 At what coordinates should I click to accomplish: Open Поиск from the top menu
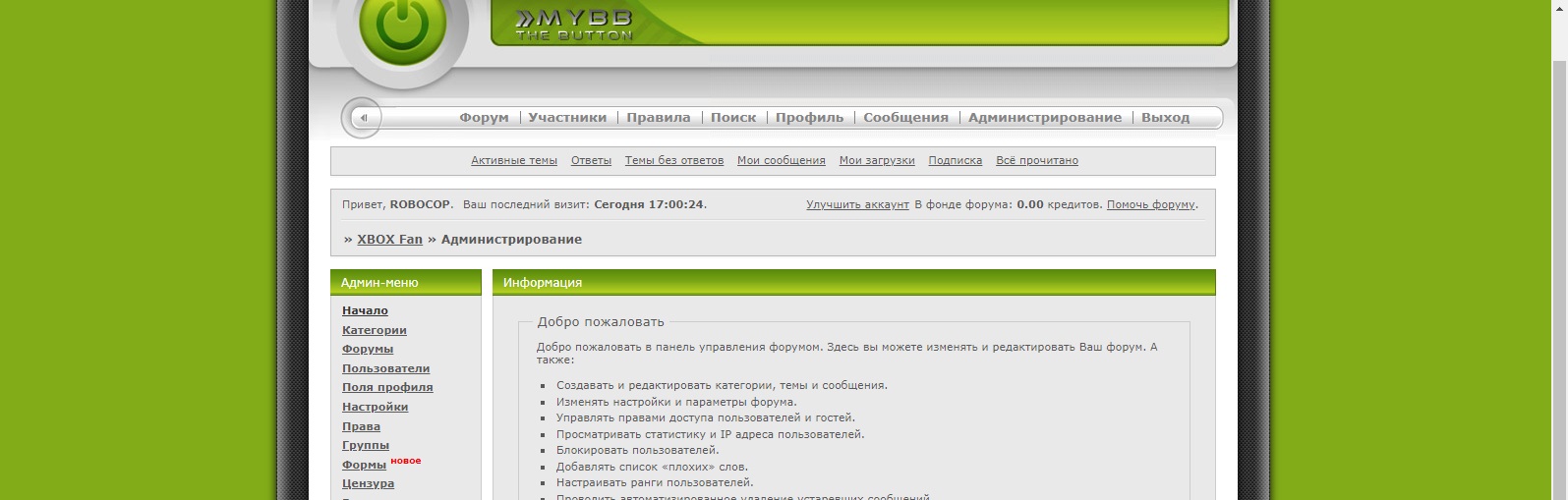tap(733, 118)
